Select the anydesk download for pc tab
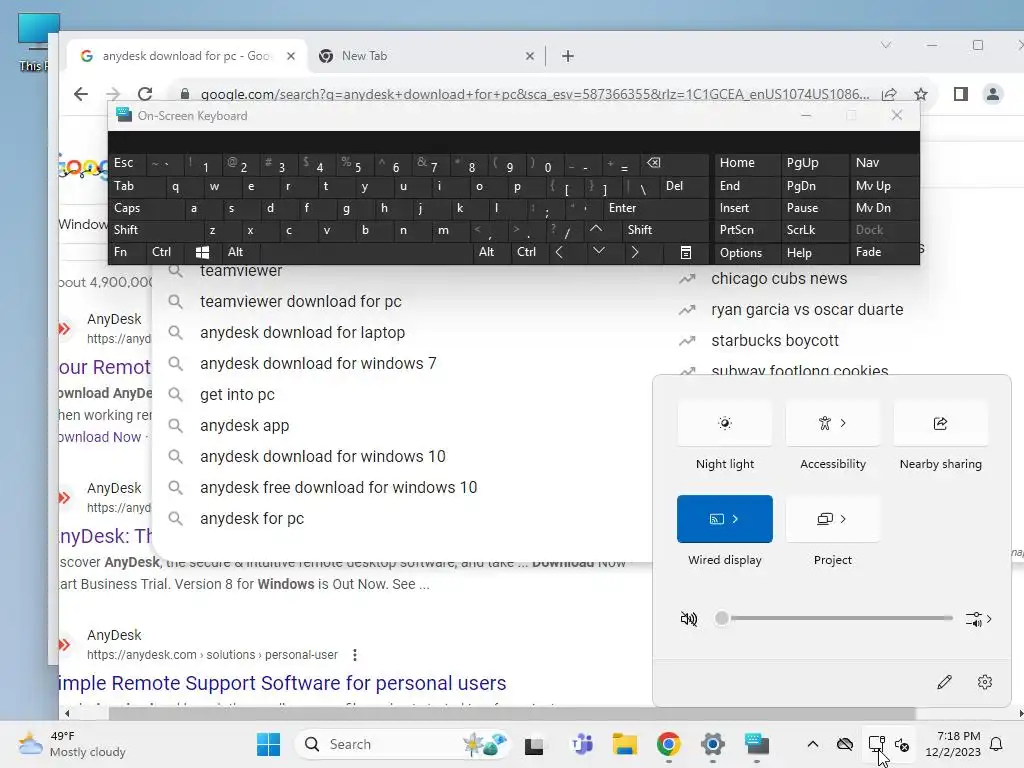1024x768 pixels. pyautogui.click(x=187, y=56)
